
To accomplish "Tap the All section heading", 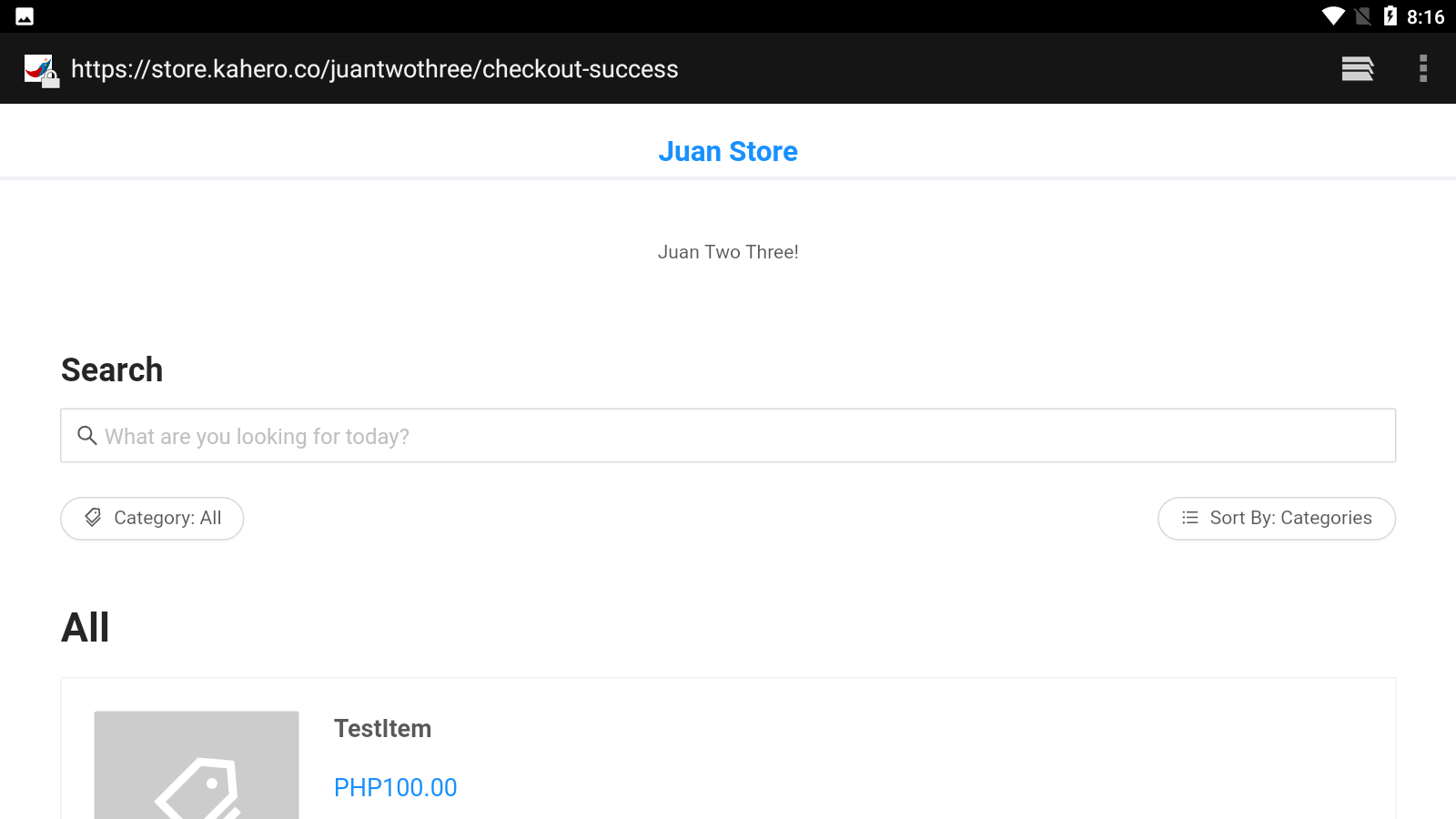I will [86, 628].
